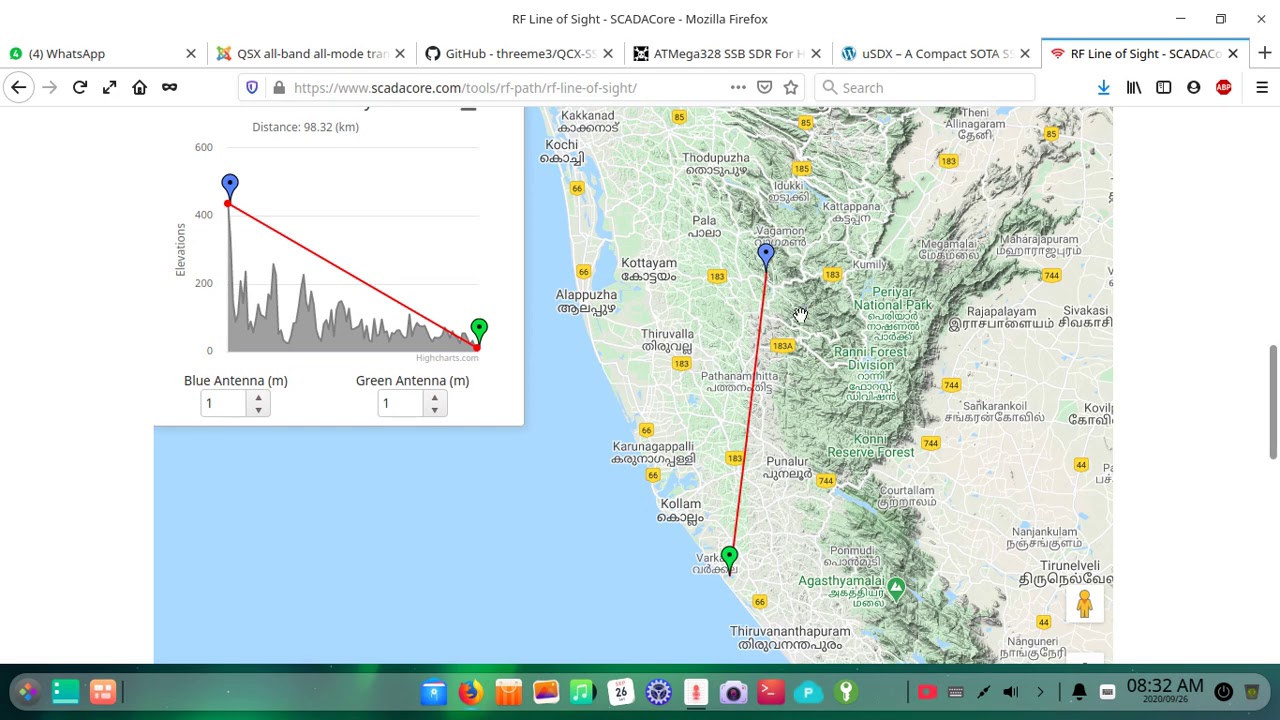
Task: Open the power button in tray
Action: (x=1224, y=692)
